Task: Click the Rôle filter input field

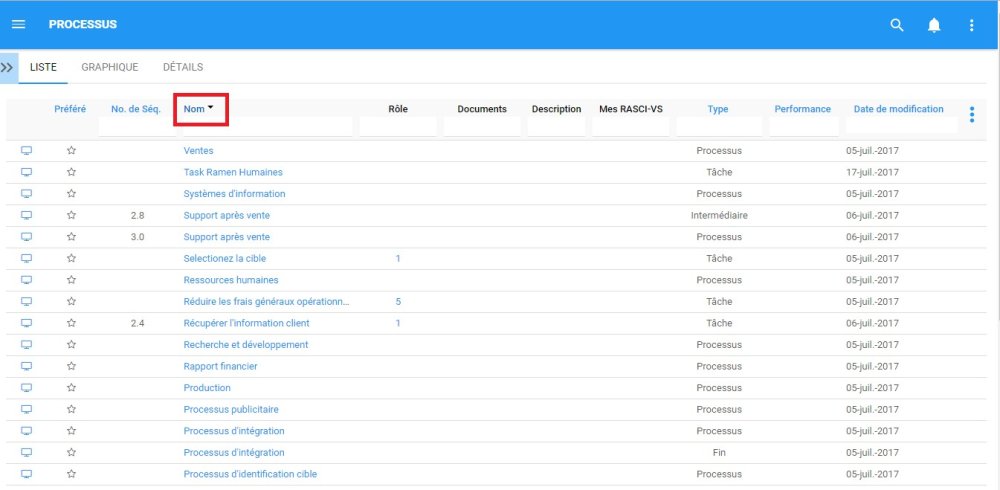Action: (x=398, y=126)
